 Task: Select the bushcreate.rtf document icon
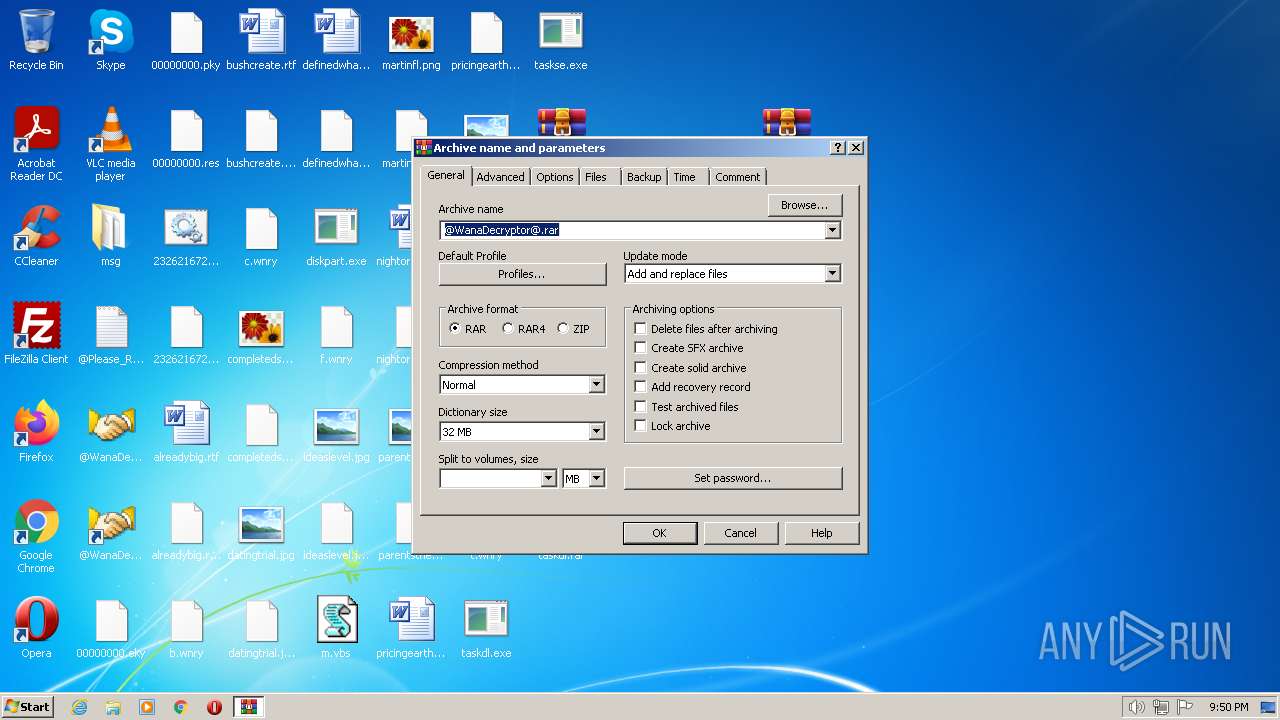(x=261, y=41)
